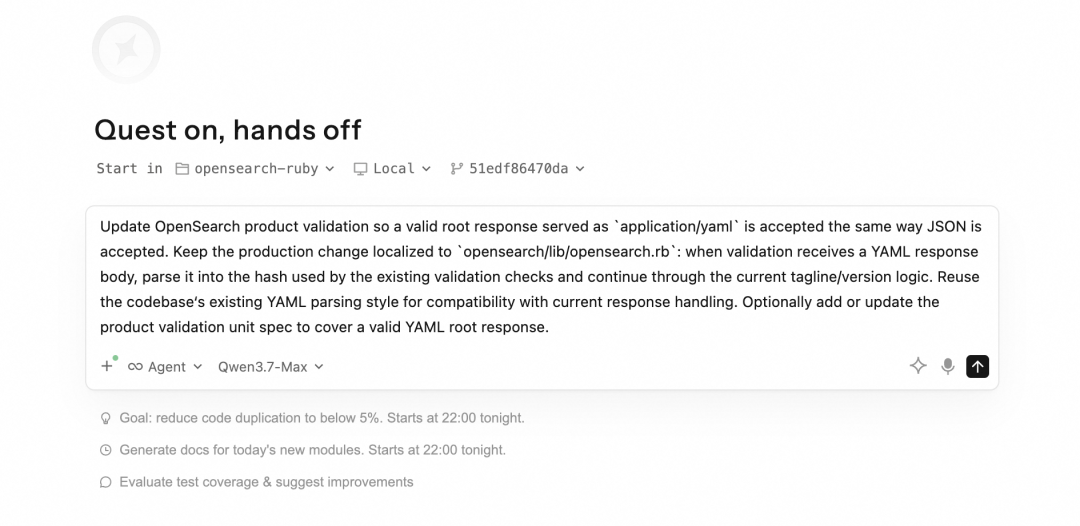This screenshot has width=1080, height=526.
Task: Activate the microphone voice input
Action: 948,366
